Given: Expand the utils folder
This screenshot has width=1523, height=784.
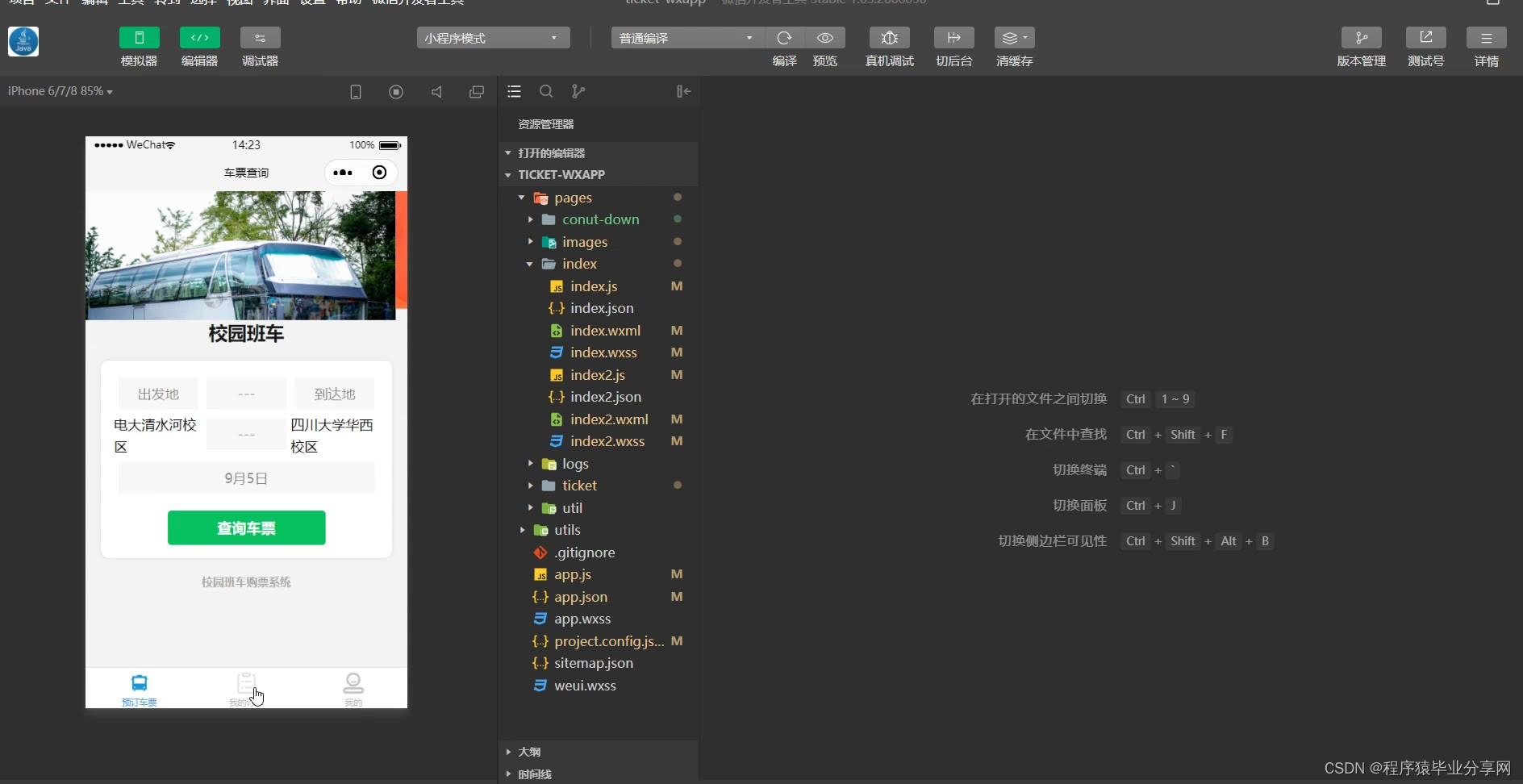Looking at the screenshot, I should pos(599,530).
